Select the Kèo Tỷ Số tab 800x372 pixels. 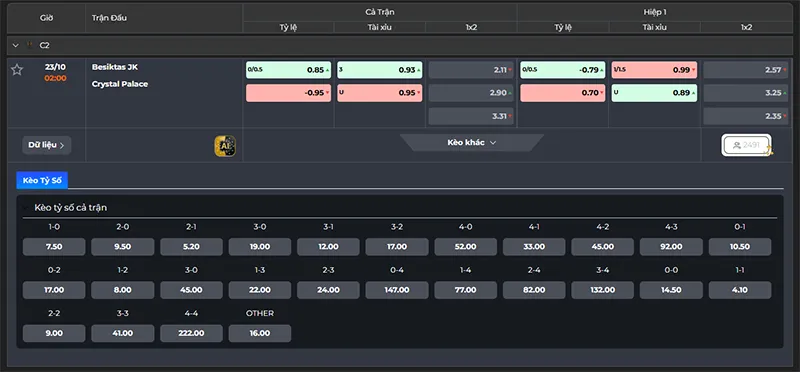(x=42, y=180)
